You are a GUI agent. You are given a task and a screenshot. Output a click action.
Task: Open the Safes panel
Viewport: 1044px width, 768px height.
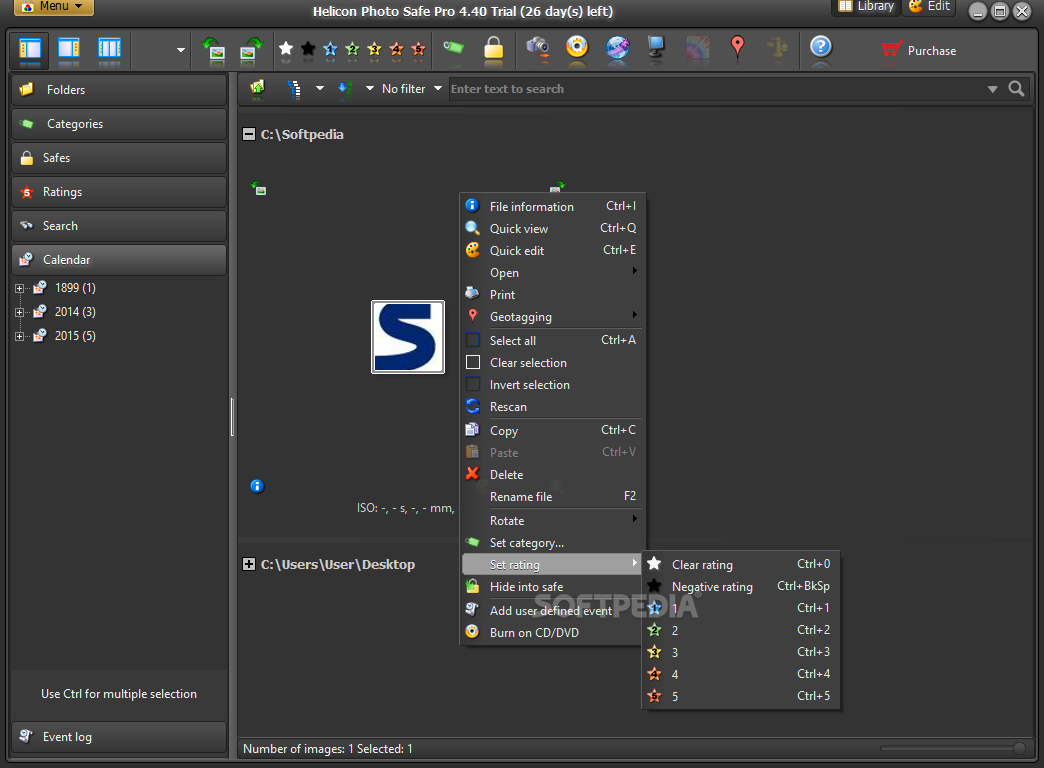[119, 158]
